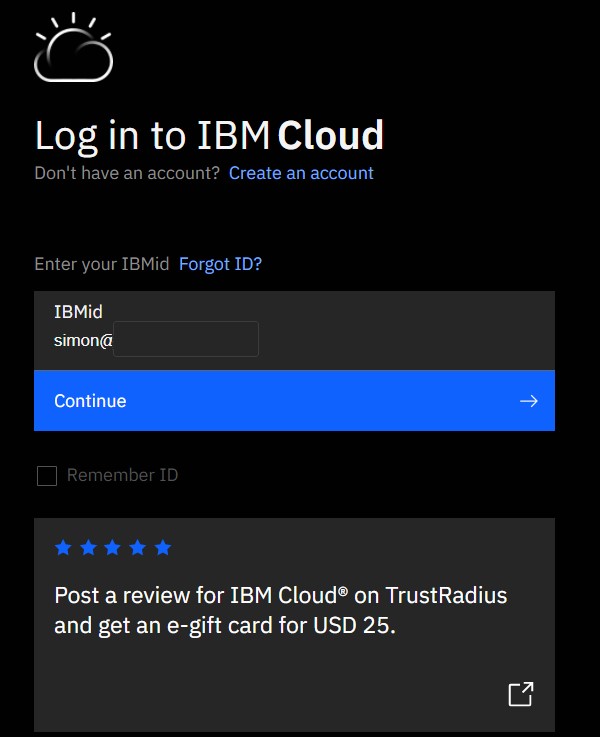Click the fifth blue rating star
The height and width of the screenshot is (737, 600).
coord(163,548)
